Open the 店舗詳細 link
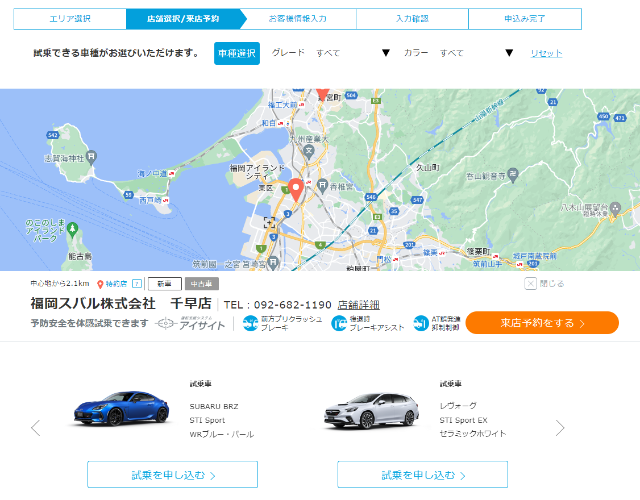Image resolution: width=640 pixels, height=500 pixels. (x=358, y=305)
